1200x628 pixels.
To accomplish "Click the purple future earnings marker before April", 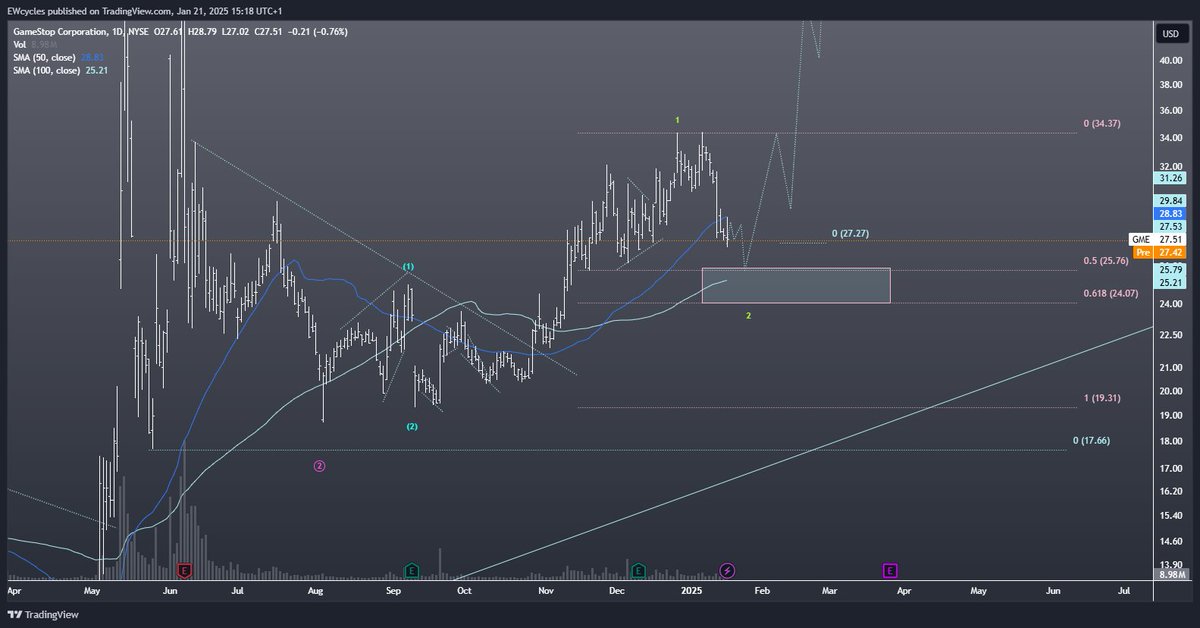I will pos(890,570).
